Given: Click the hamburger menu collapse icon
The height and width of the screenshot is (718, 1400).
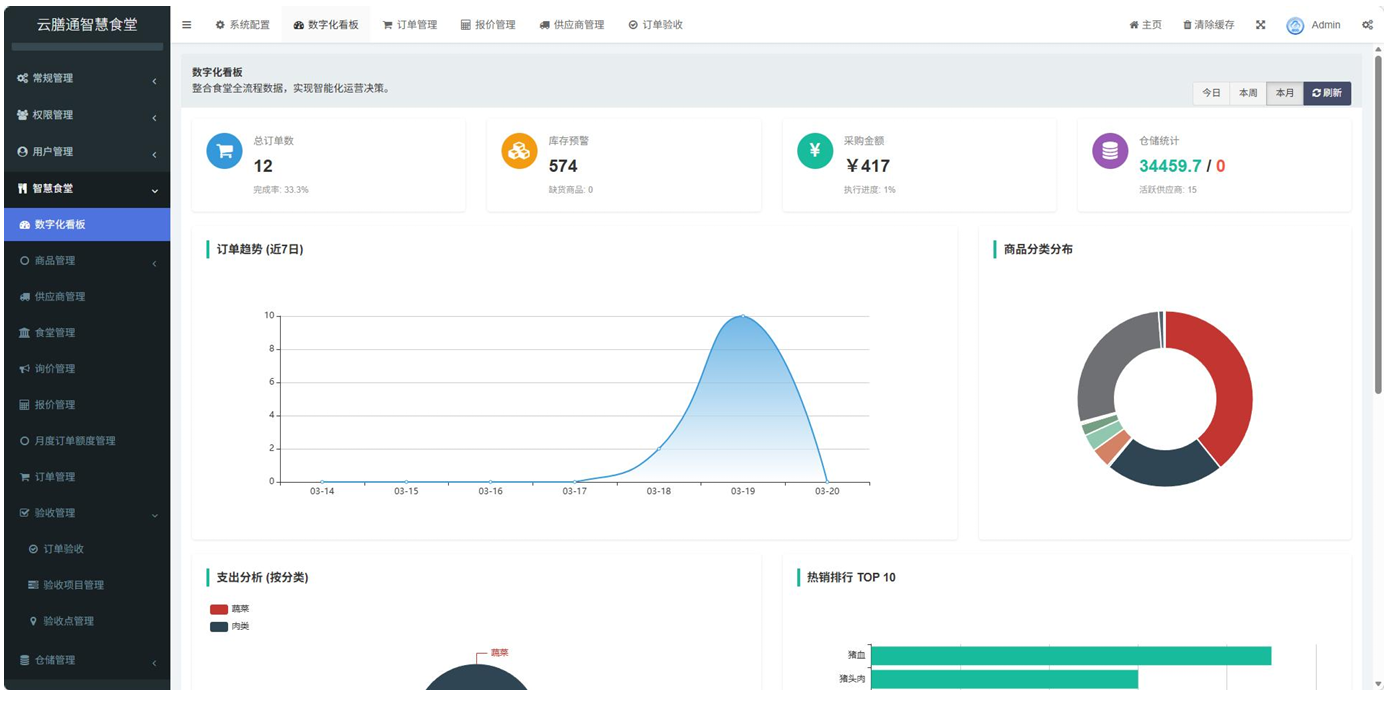Looking at the screenshot, I should click(x=186, y=25).
